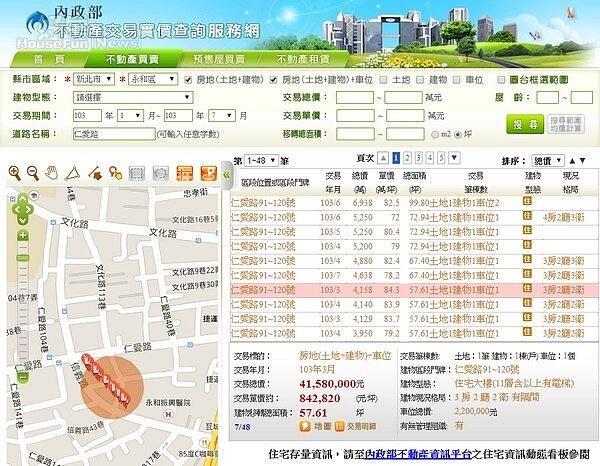Sort results descending with down triangle
Screen dimensions: 600x466
click(x=582, y=161)
